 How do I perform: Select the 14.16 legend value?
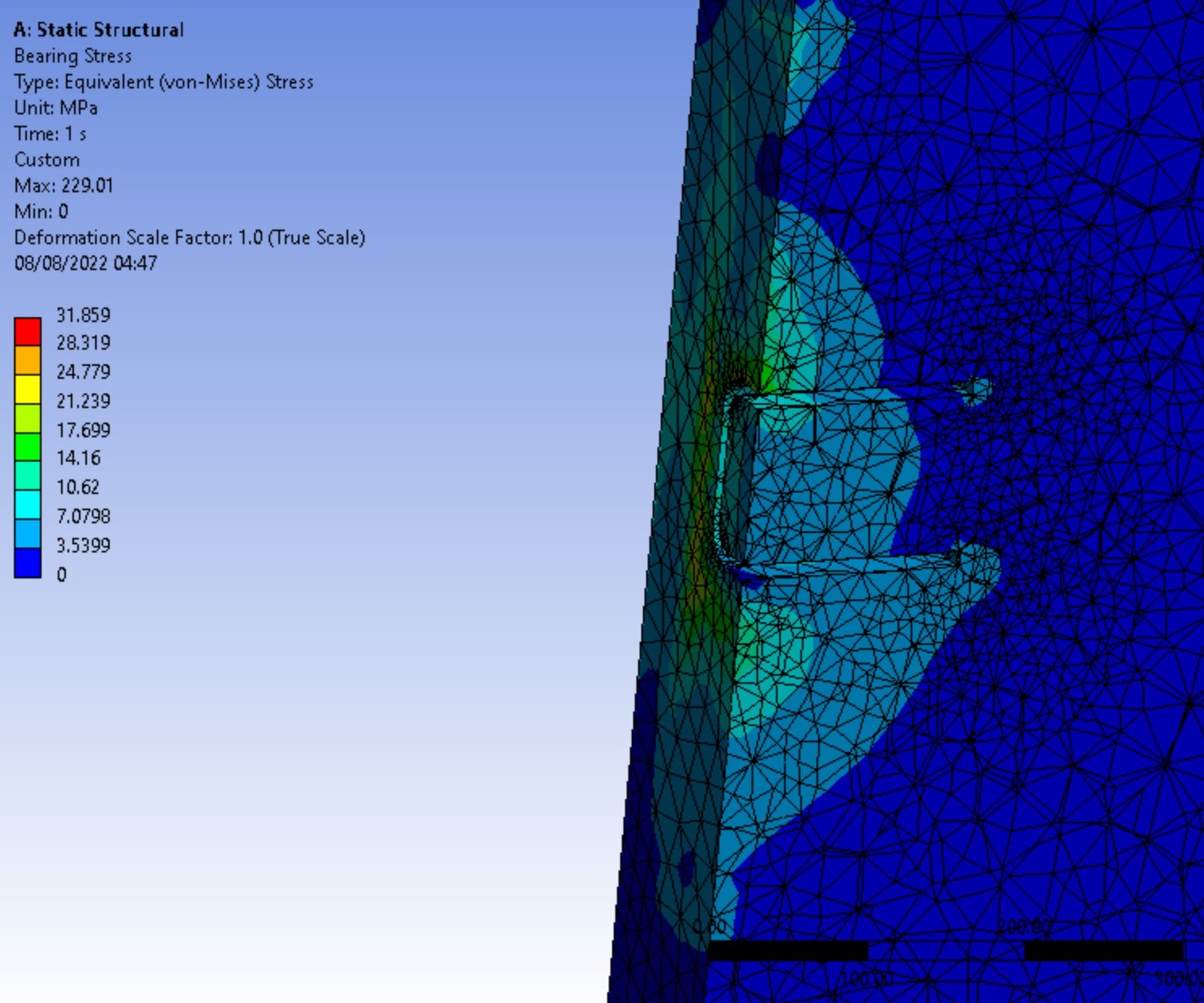click(x=78, y=458)
